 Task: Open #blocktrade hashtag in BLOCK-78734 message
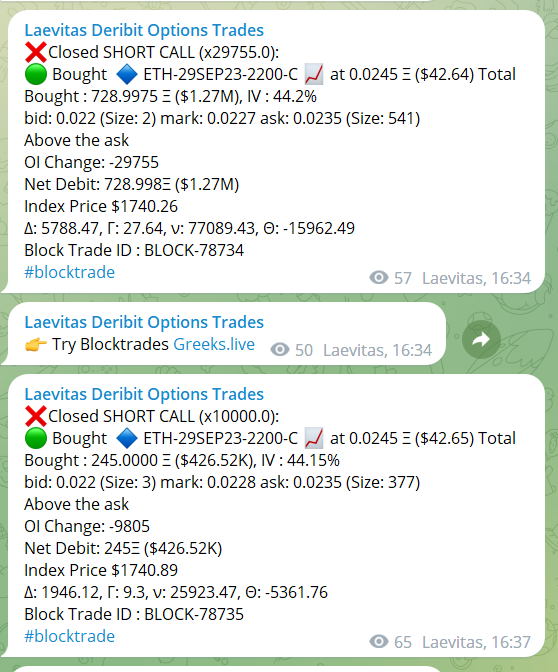pyautogui.click(x=69, y=272)
